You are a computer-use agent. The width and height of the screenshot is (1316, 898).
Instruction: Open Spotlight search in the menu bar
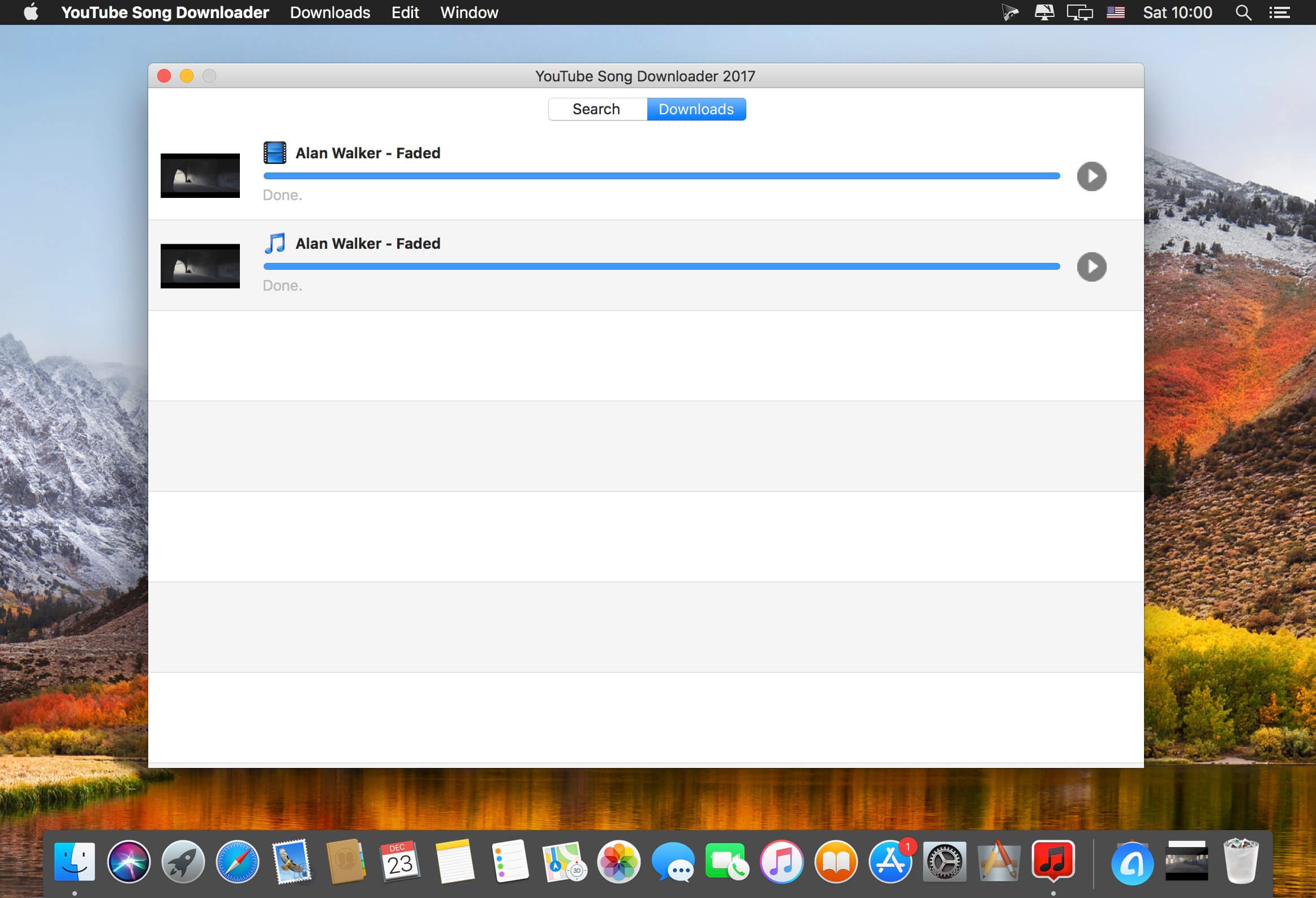coord(1242,12)
